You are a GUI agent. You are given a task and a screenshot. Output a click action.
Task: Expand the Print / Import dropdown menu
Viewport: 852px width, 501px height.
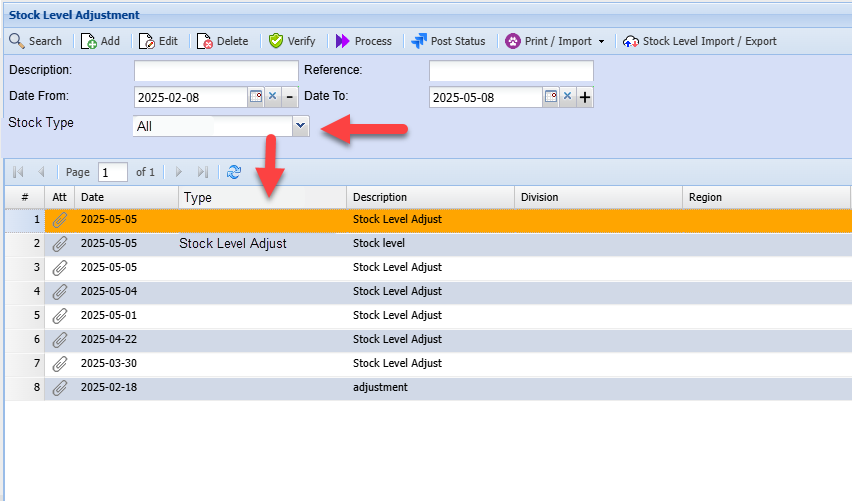pos(601,41)
